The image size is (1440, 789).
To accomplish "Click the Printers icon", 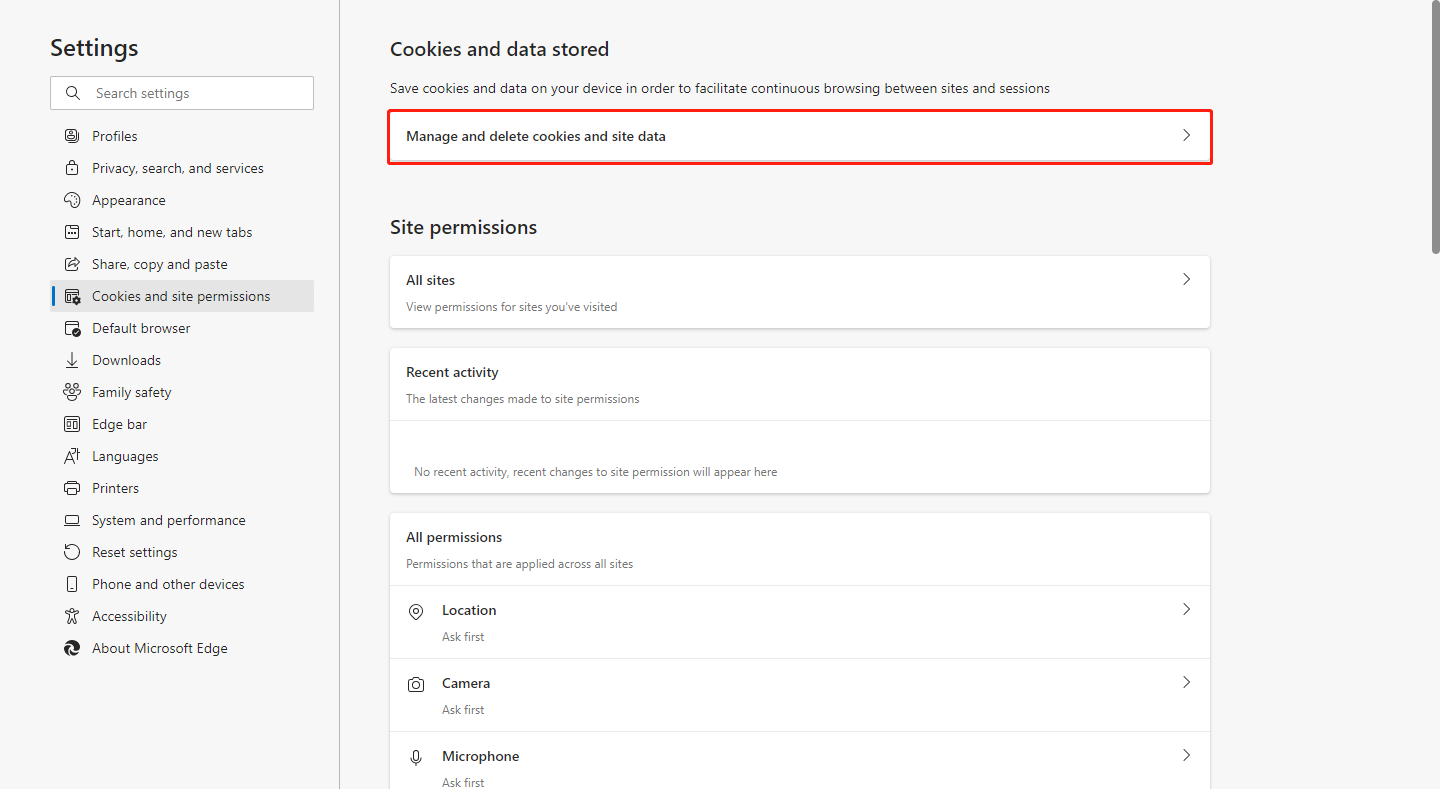I will point(72,487).
